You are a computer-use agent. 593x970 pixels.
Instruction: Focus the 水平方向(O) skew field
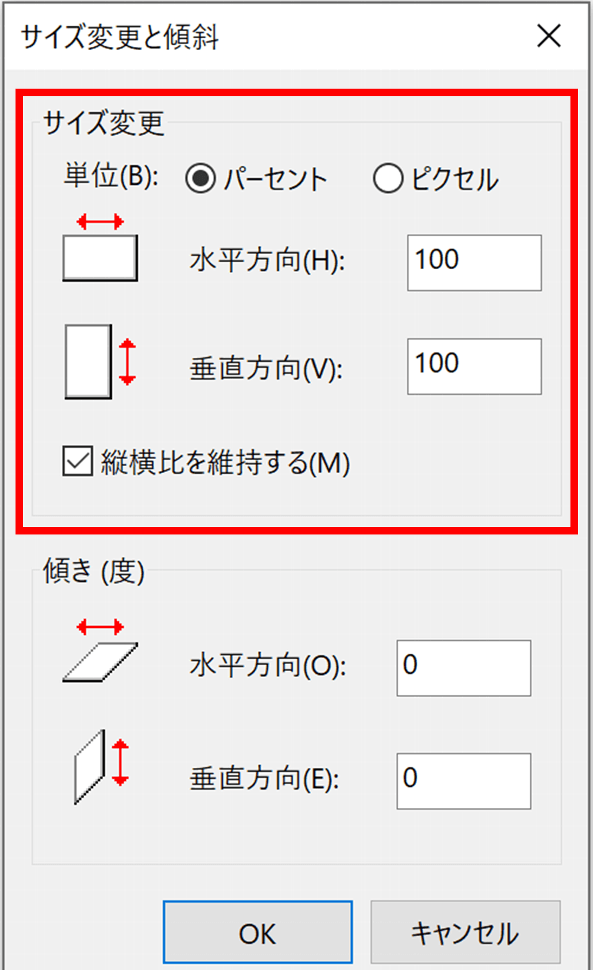(464, 668)
